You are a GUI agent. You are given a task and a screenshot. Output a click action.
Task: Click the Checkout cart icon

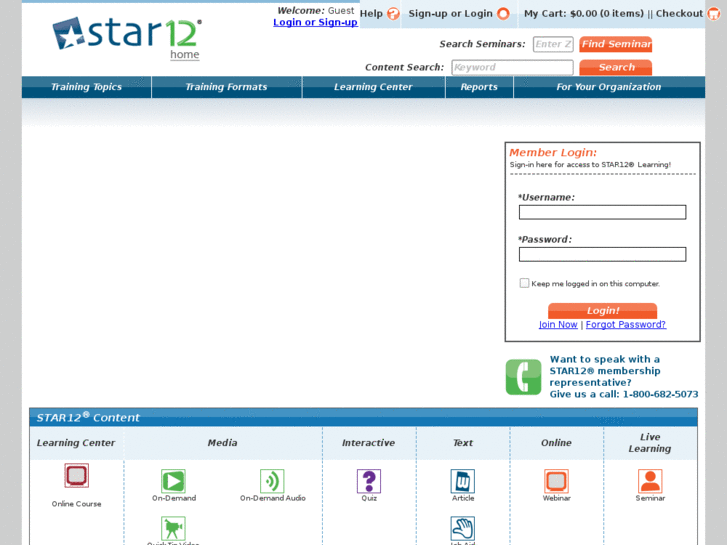(714, 14)
